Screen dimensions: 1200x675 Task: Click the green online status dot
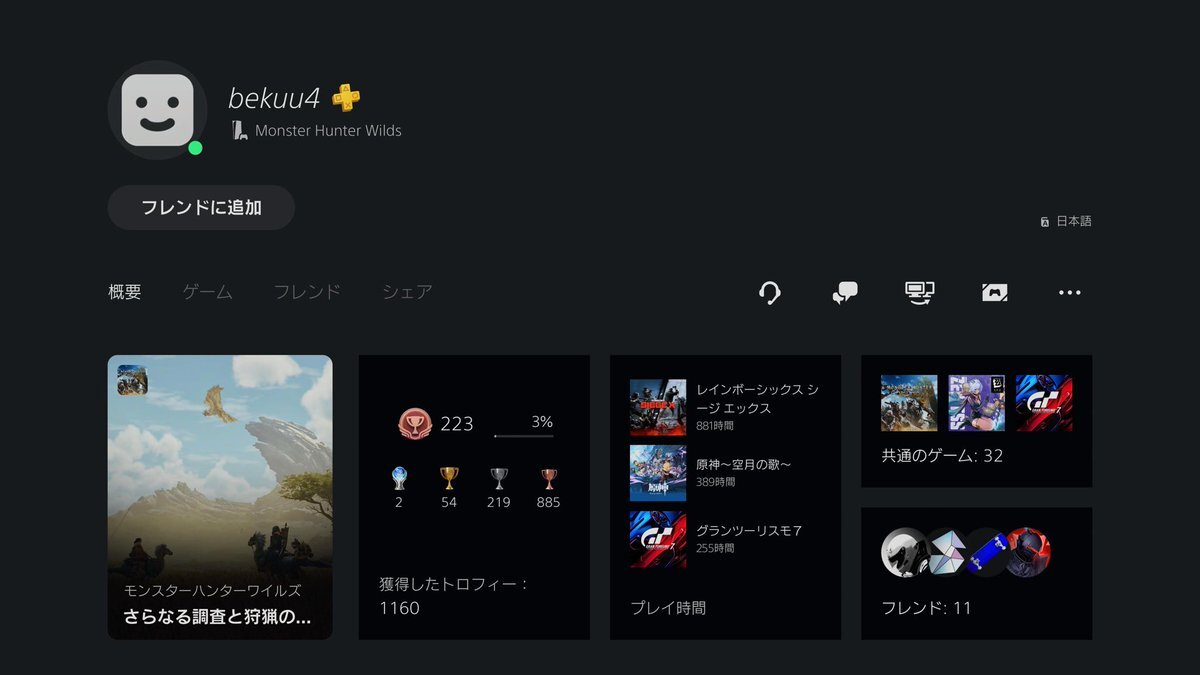(195, 148)
